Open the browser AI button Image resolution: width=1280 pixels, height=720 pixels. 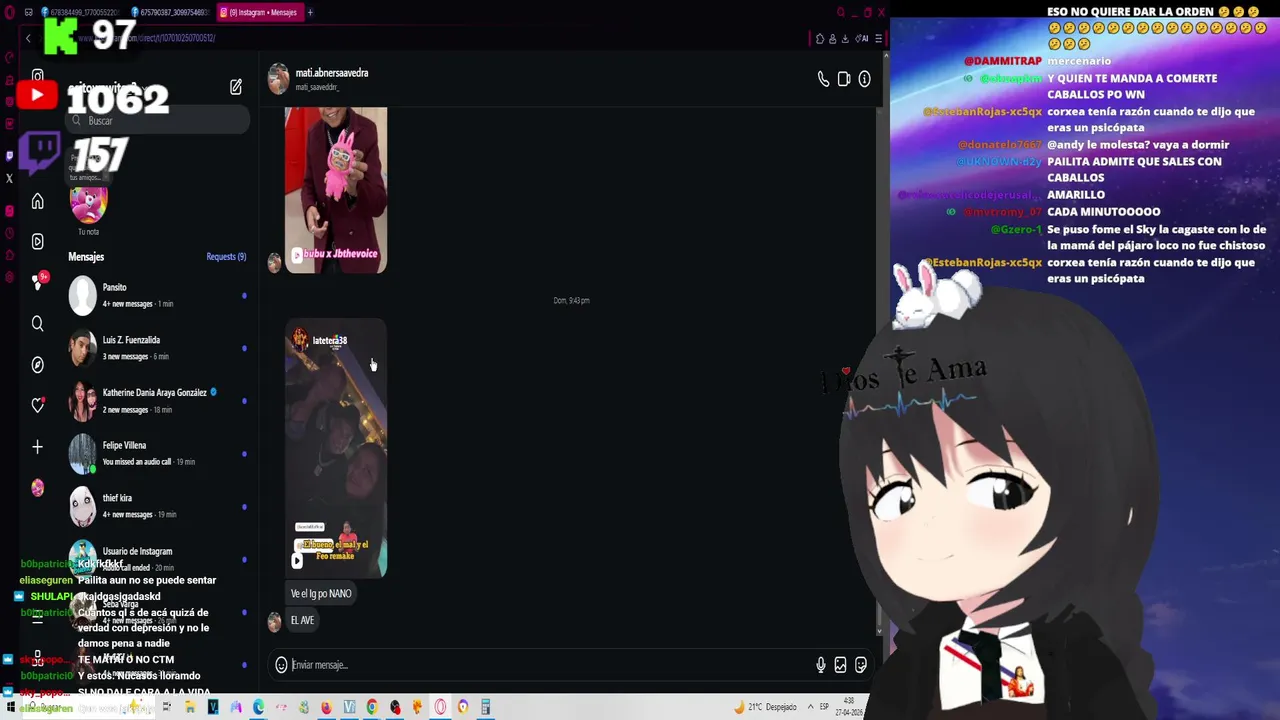[863, 39]
